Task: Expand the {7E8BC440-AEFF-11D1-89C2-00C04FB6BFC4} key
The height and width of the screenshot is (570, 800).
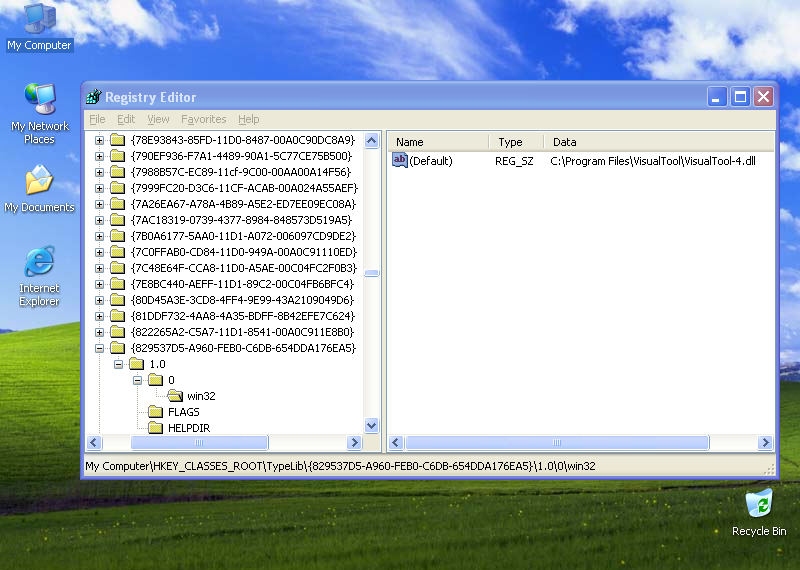Action: click(99, 284)
